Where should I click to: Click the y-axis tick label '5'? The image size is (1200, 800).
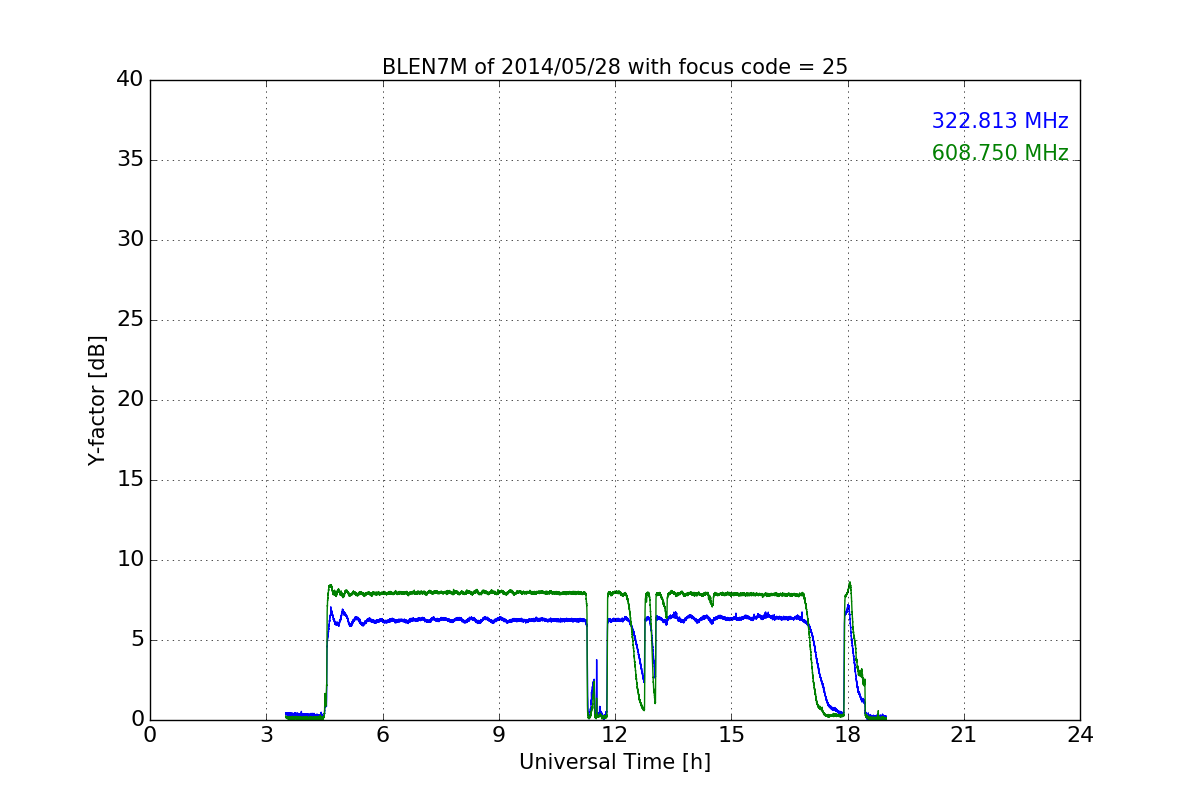pos(137,640)
